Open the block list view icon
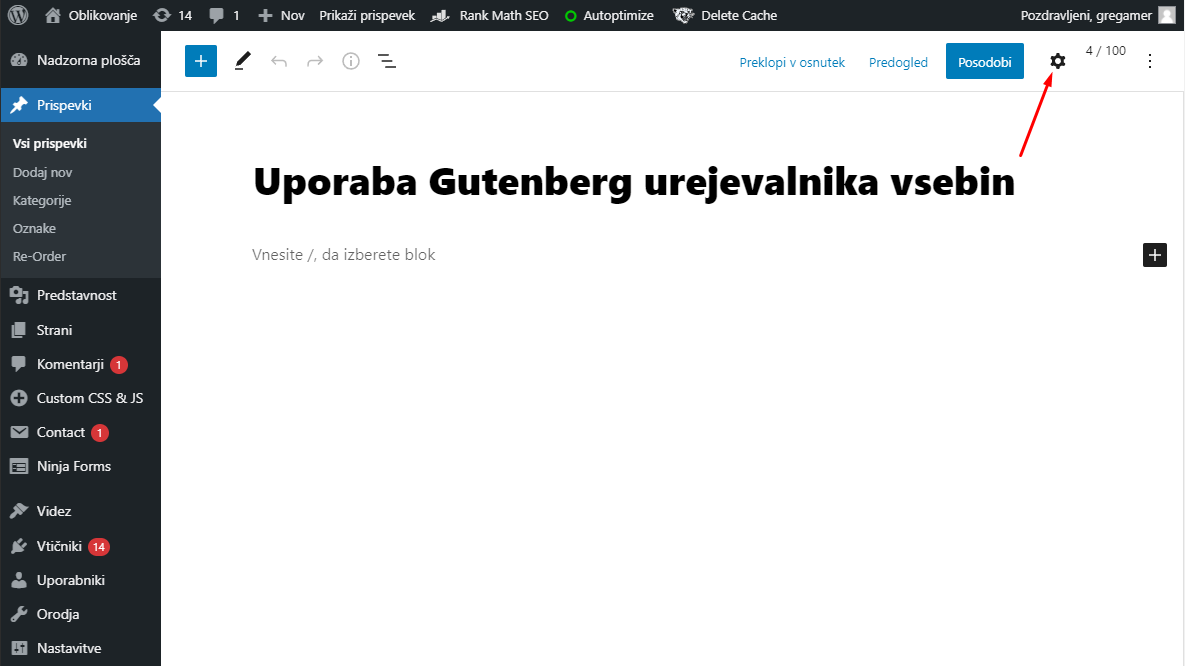 pyautogui.click(x=387, y=61)
